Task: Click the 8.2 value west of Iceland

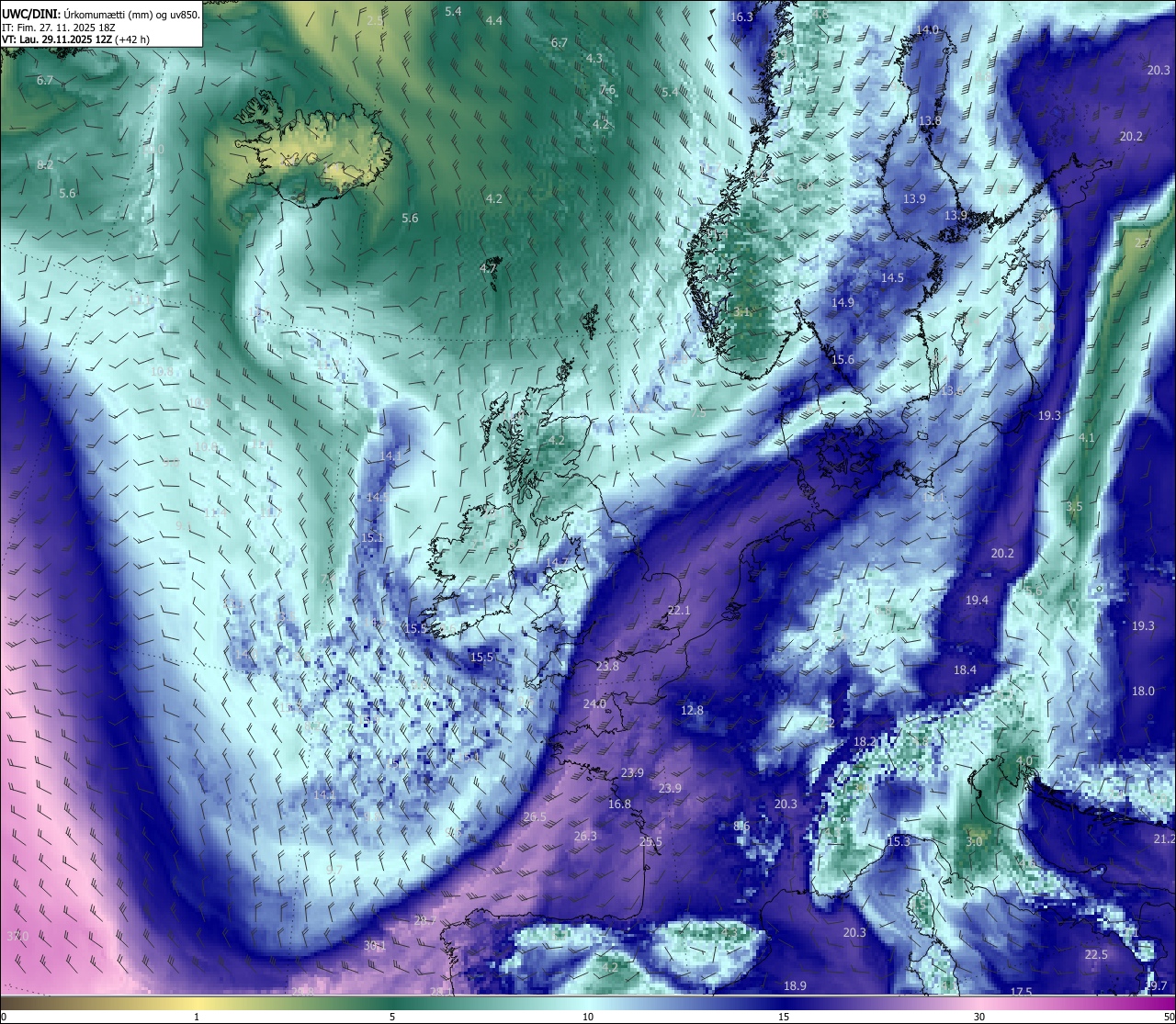Action: (45, 164)
